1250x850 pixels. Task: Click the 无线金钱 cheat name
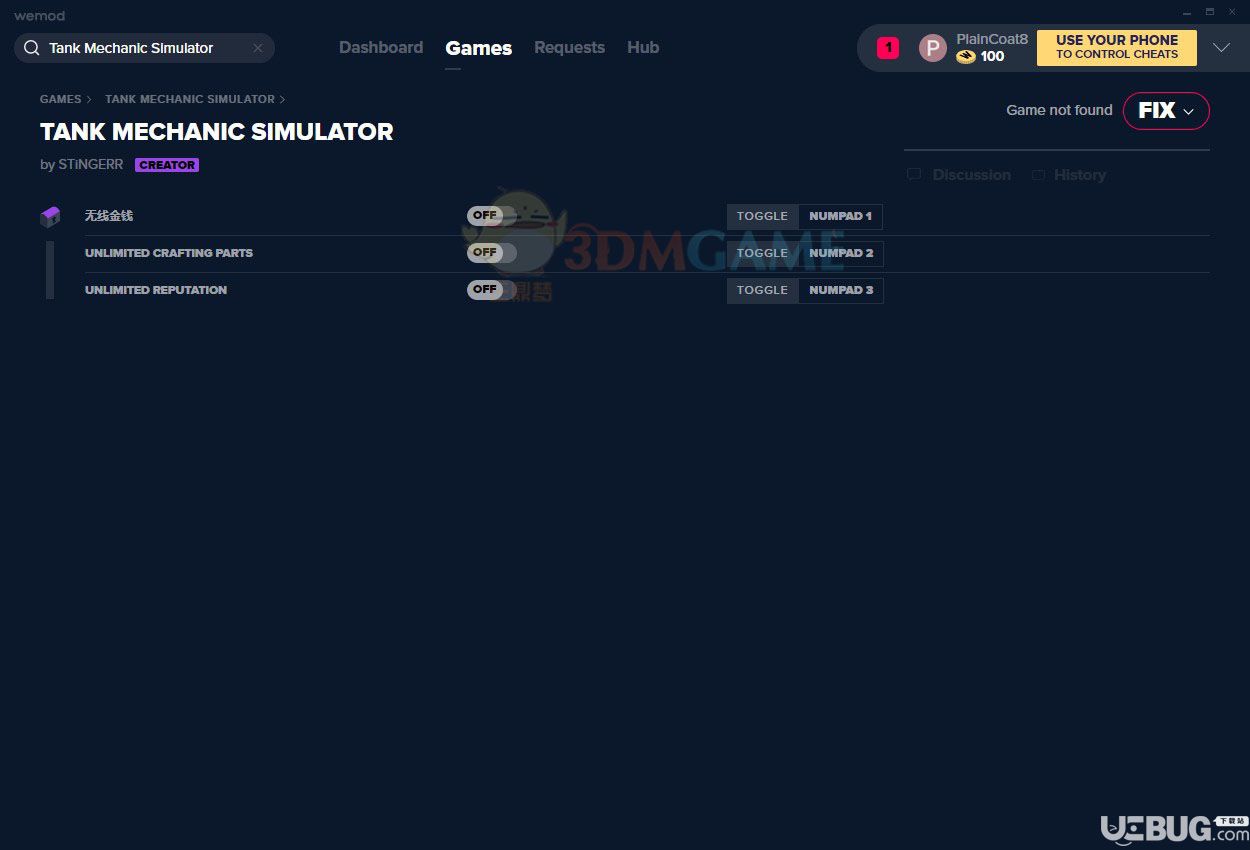[x=109, y=216]
